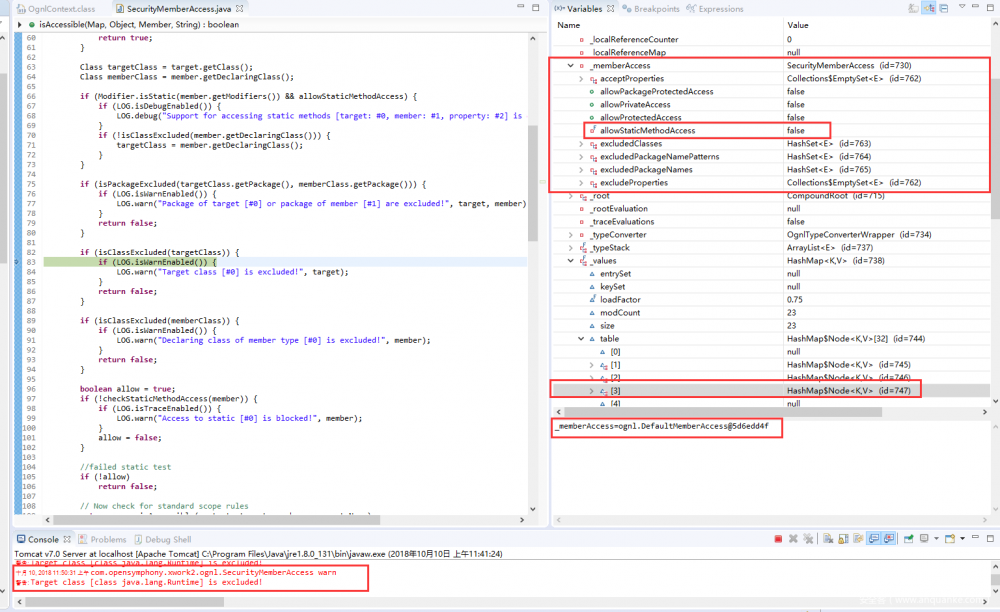The height and width of the screenshot is (612, 1000).
Task: Collapse the _memberAccess variable node
Action: tap(571, 66)
